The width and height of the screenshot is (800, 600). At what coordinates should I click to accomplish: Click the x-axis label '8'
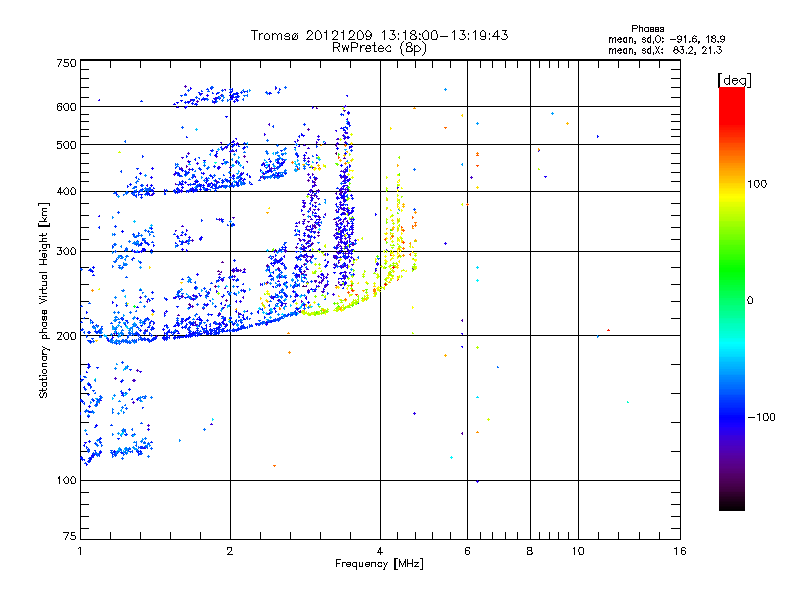coord(530,551)
